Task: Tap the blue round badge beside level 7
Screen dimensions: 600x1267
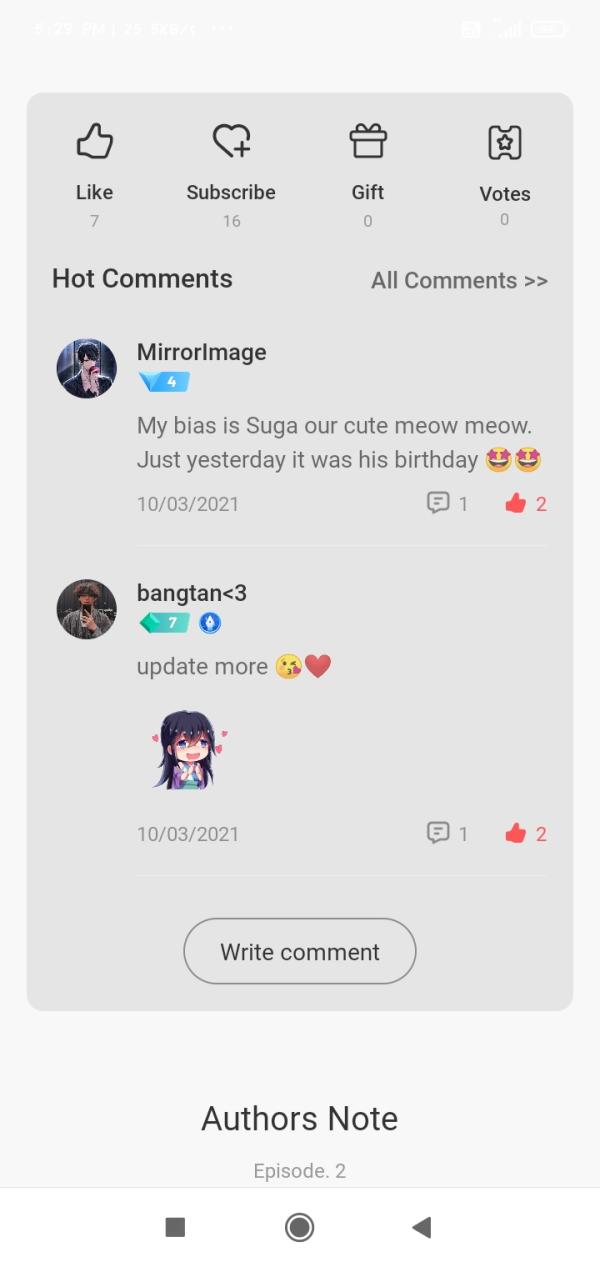Action: pyautogui.click(x=209, y=623)
